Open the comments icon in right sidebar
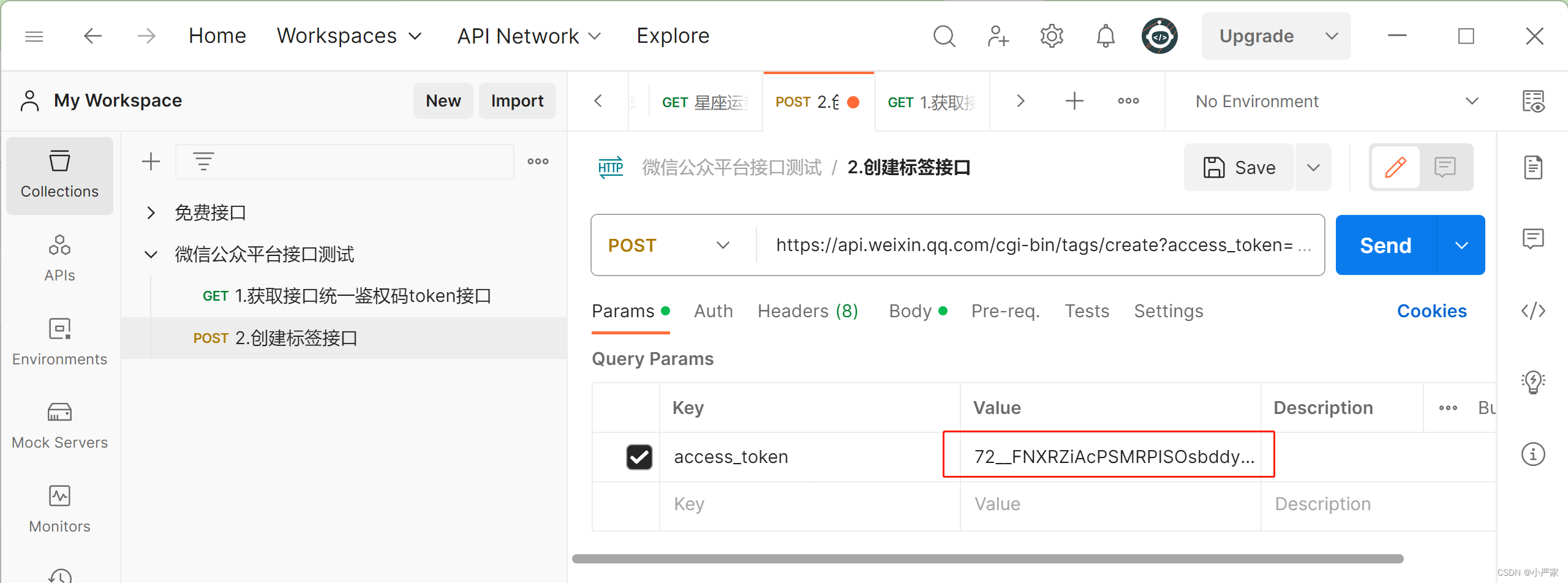Viewport: 1568px width, 583px height. (1533, 238)
